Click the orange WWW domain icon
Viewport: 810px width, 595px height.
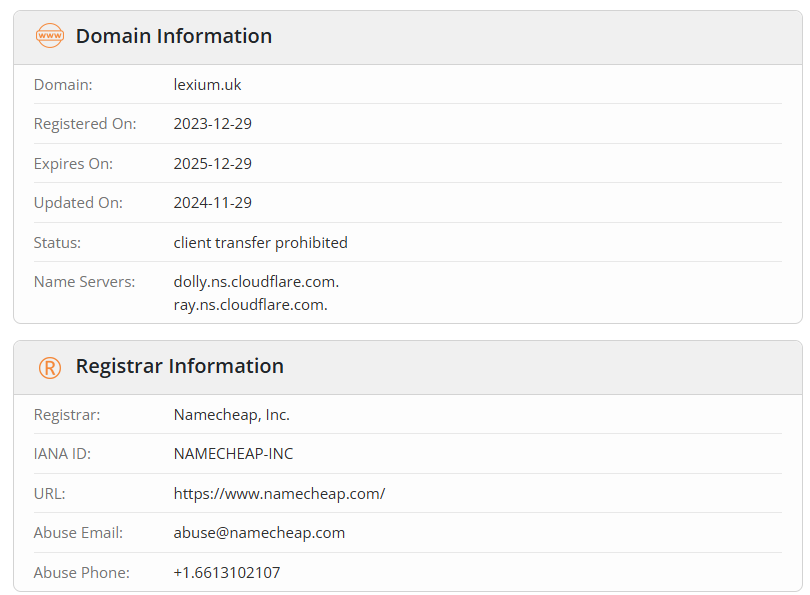(49, 36)
